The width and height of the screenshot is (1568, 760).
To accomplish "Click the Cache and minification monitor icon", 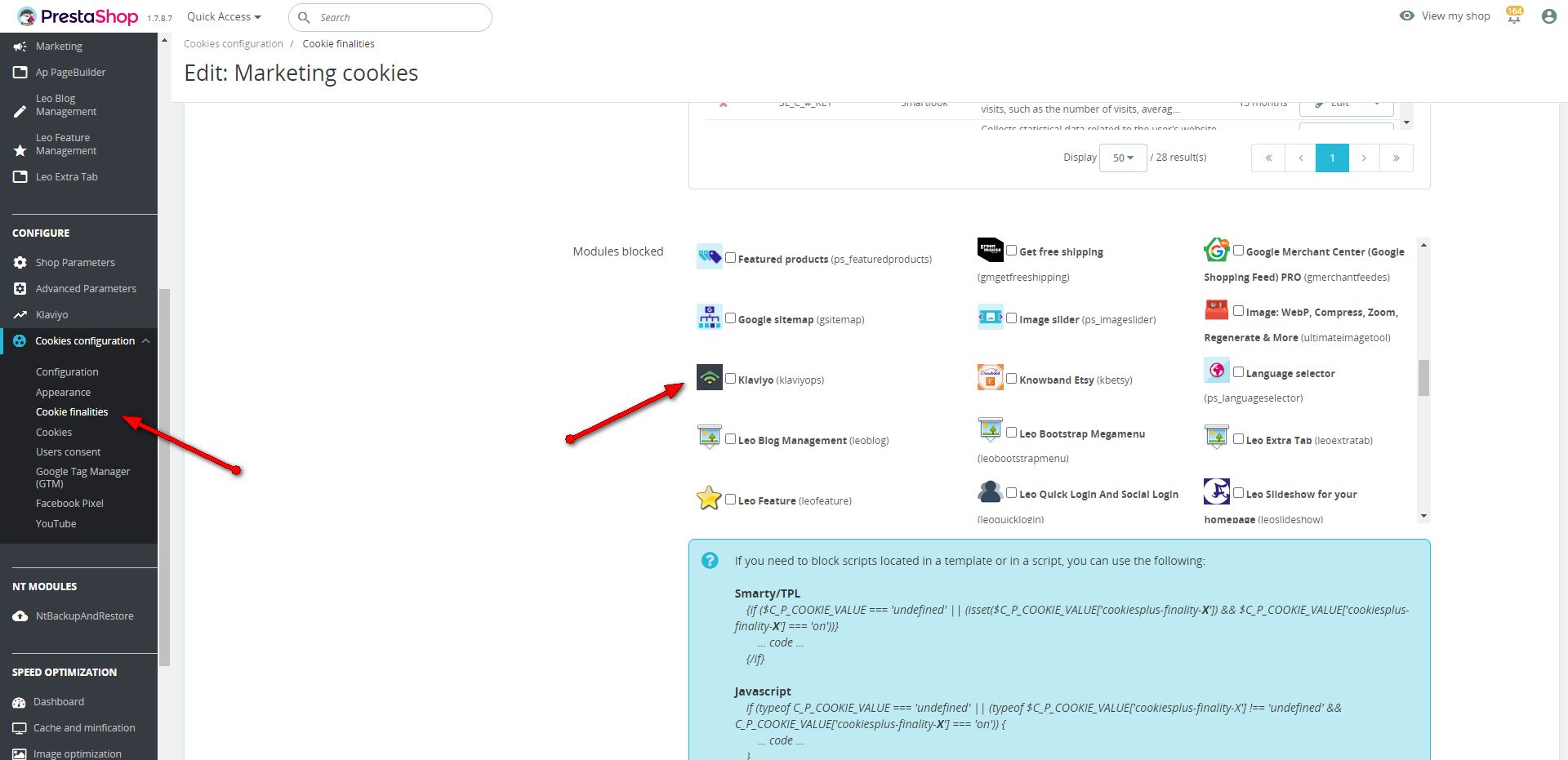I will pyautogui.click(x=19, y=728).
